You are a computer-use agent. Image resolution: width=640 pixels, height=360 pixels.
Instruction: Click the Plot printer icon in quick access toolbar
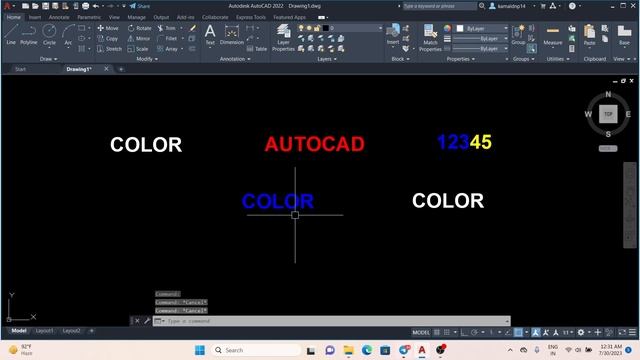85,6
